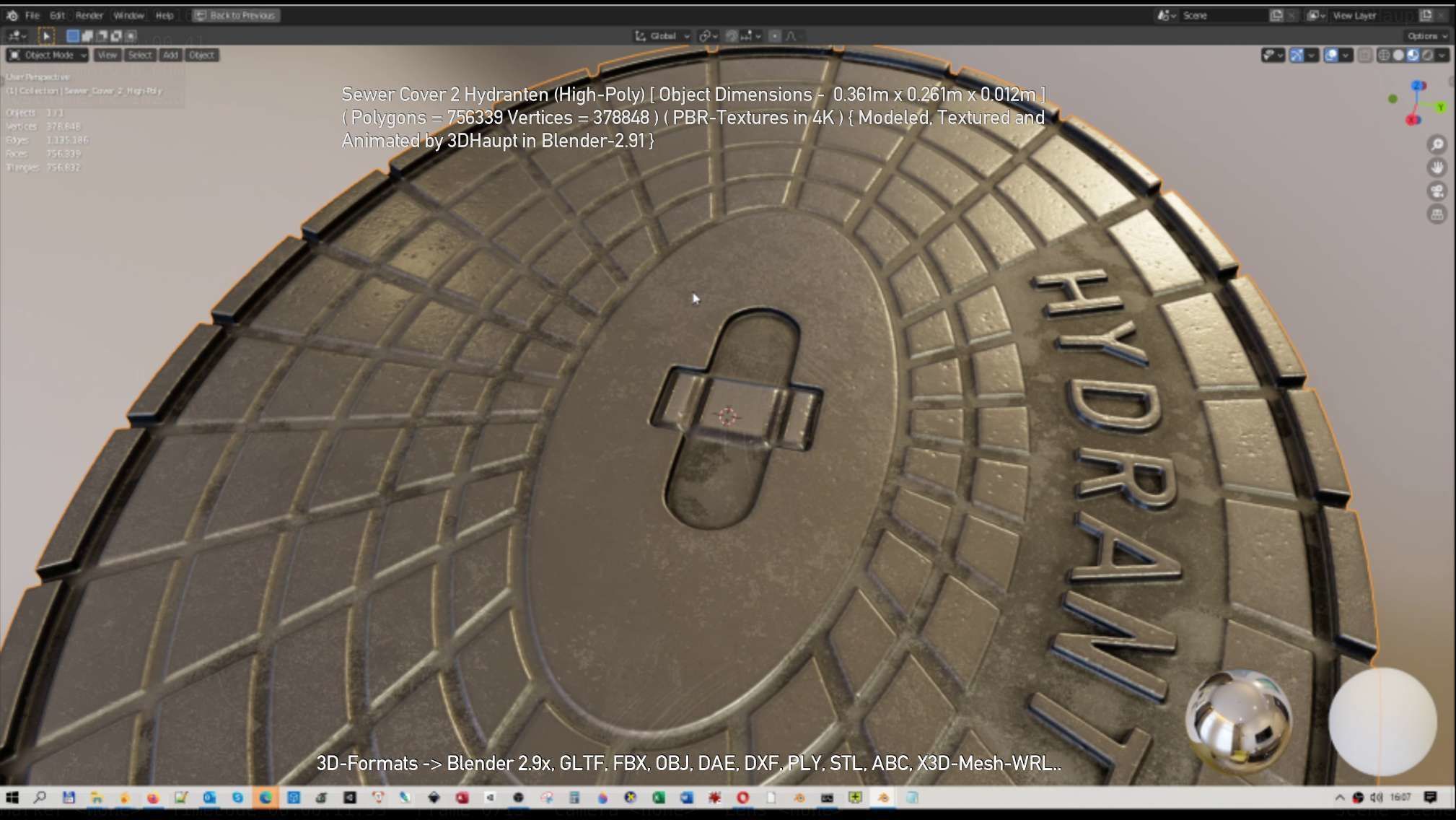This screenshot has width=1456, height=820.
Task: Click the chrome HDRI preview sphere
Action: (x=1238, y=722)
